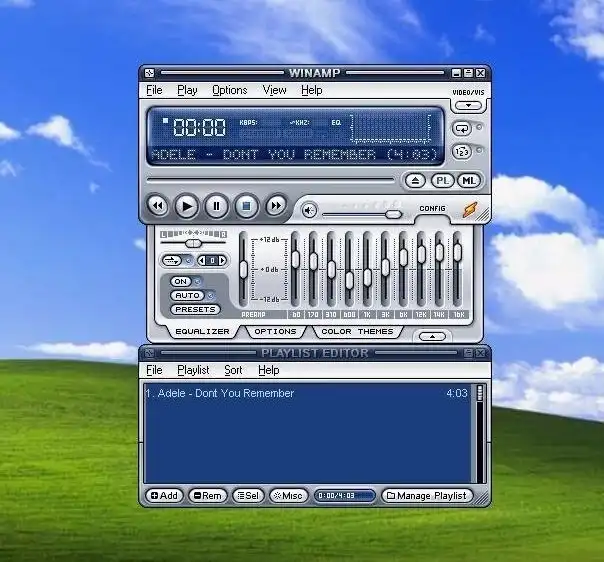Open the equalizer PRESETS menu
604x562 pixels.
[x=195, y=309]
